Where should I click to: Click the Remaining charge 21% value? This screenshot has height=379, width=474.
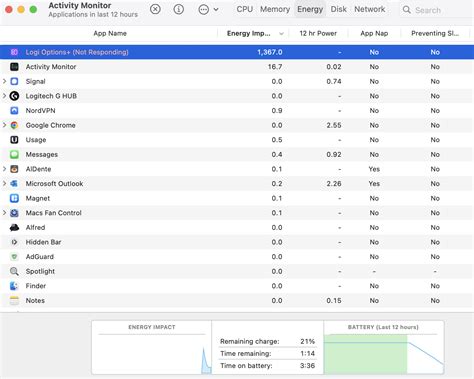point(307,341)
